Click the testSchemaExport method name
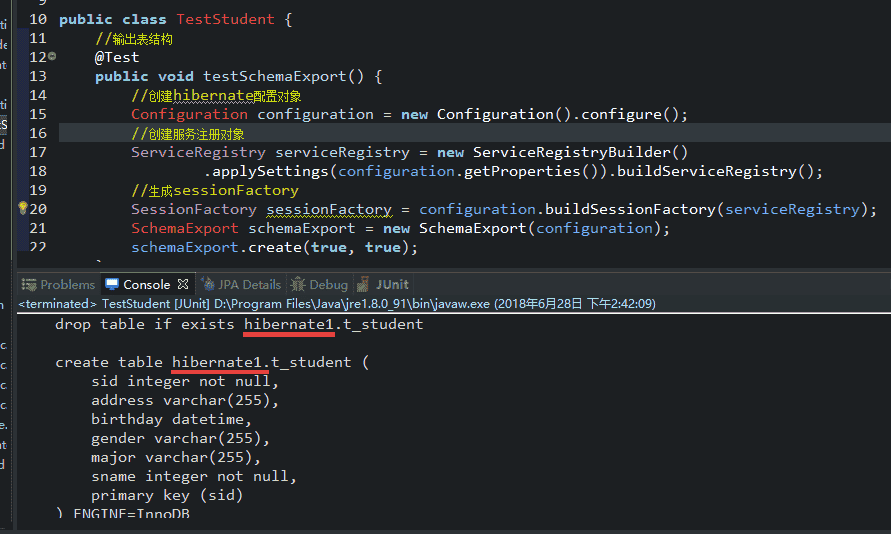 point(274,76)
